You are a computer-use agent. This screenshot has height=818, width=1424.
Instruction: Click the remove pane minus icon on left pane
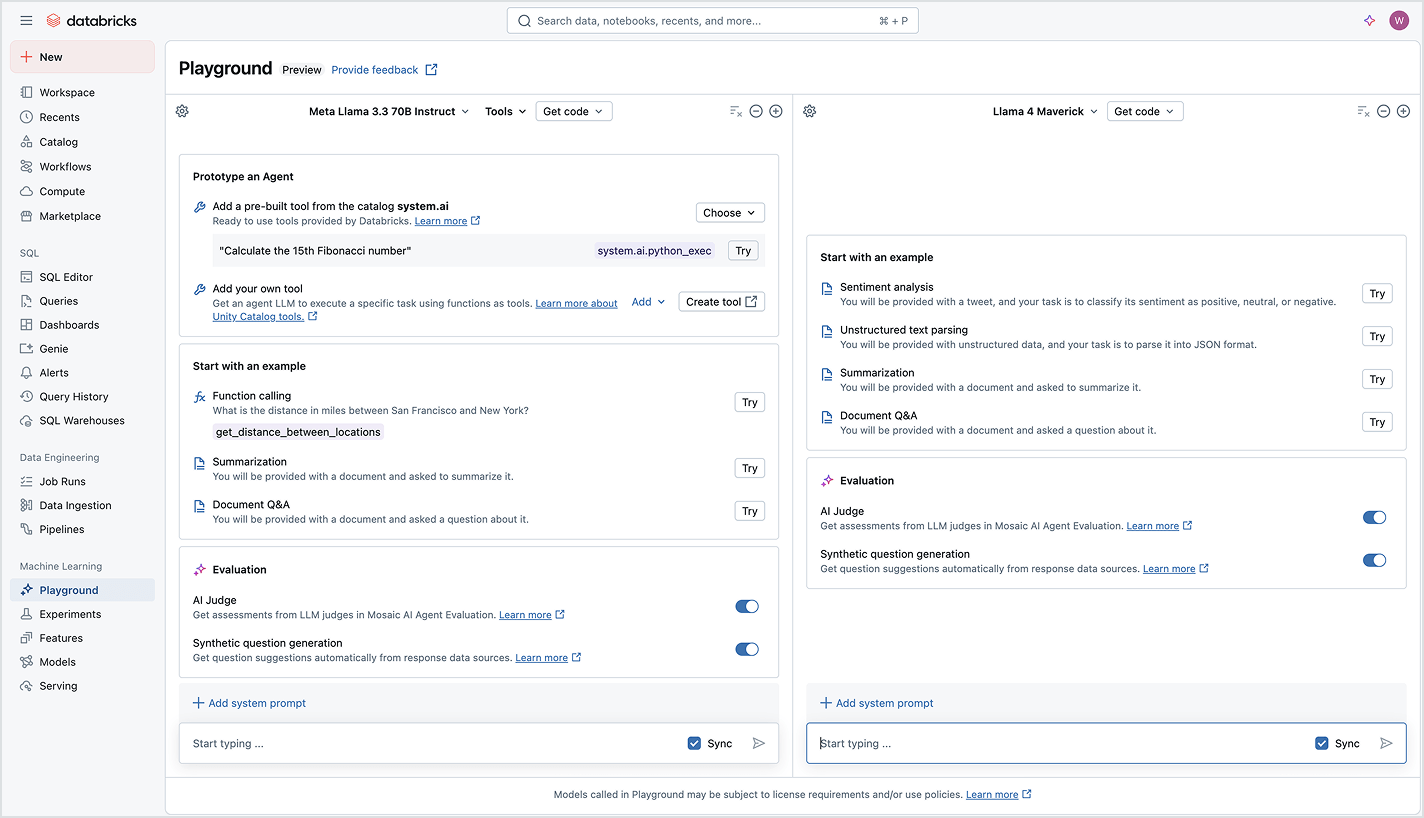pyautogui.click(x=756, y=111)
